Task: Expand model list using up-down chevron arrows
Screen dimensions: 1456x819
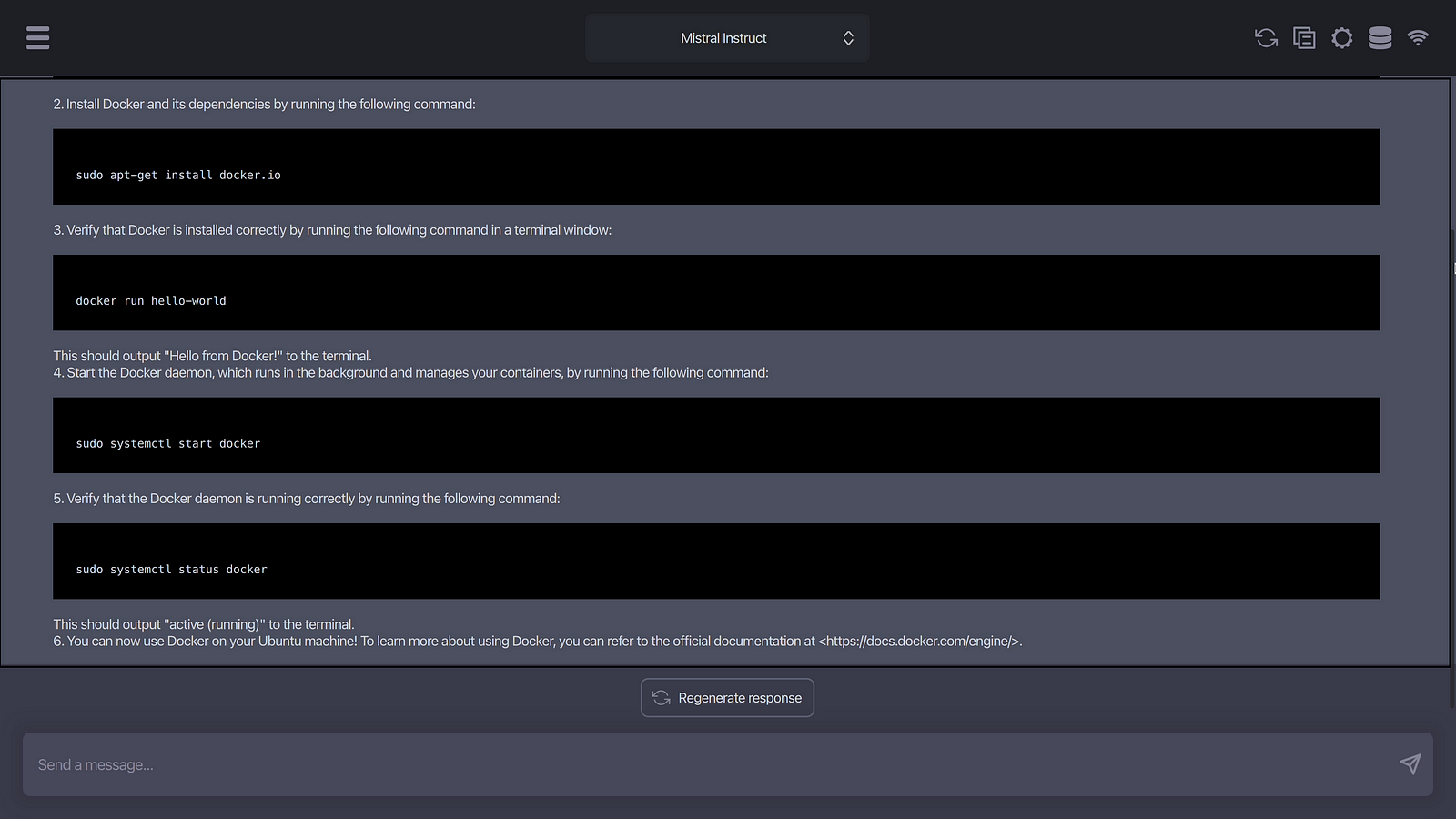Action: click(x=848, y=38)
